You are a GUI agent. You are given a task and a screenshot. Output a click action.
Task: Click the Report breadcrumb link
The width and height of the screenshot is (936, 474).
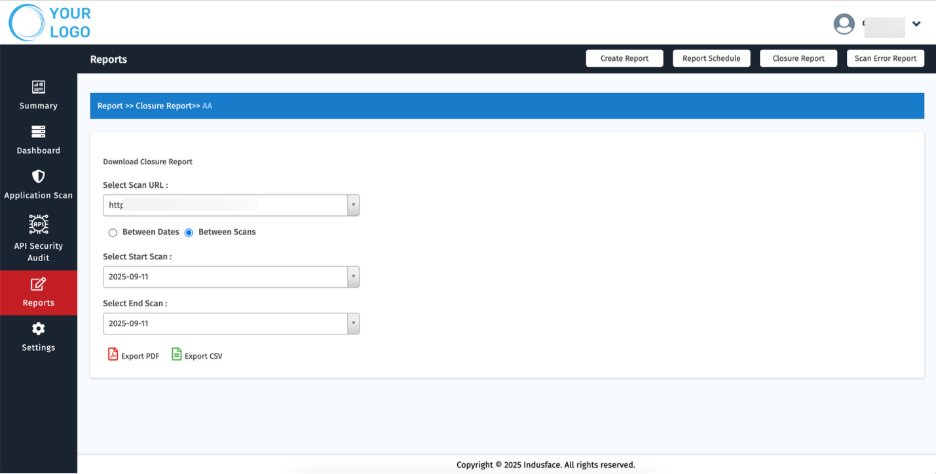pyautogui.click(x=110, y=106)
